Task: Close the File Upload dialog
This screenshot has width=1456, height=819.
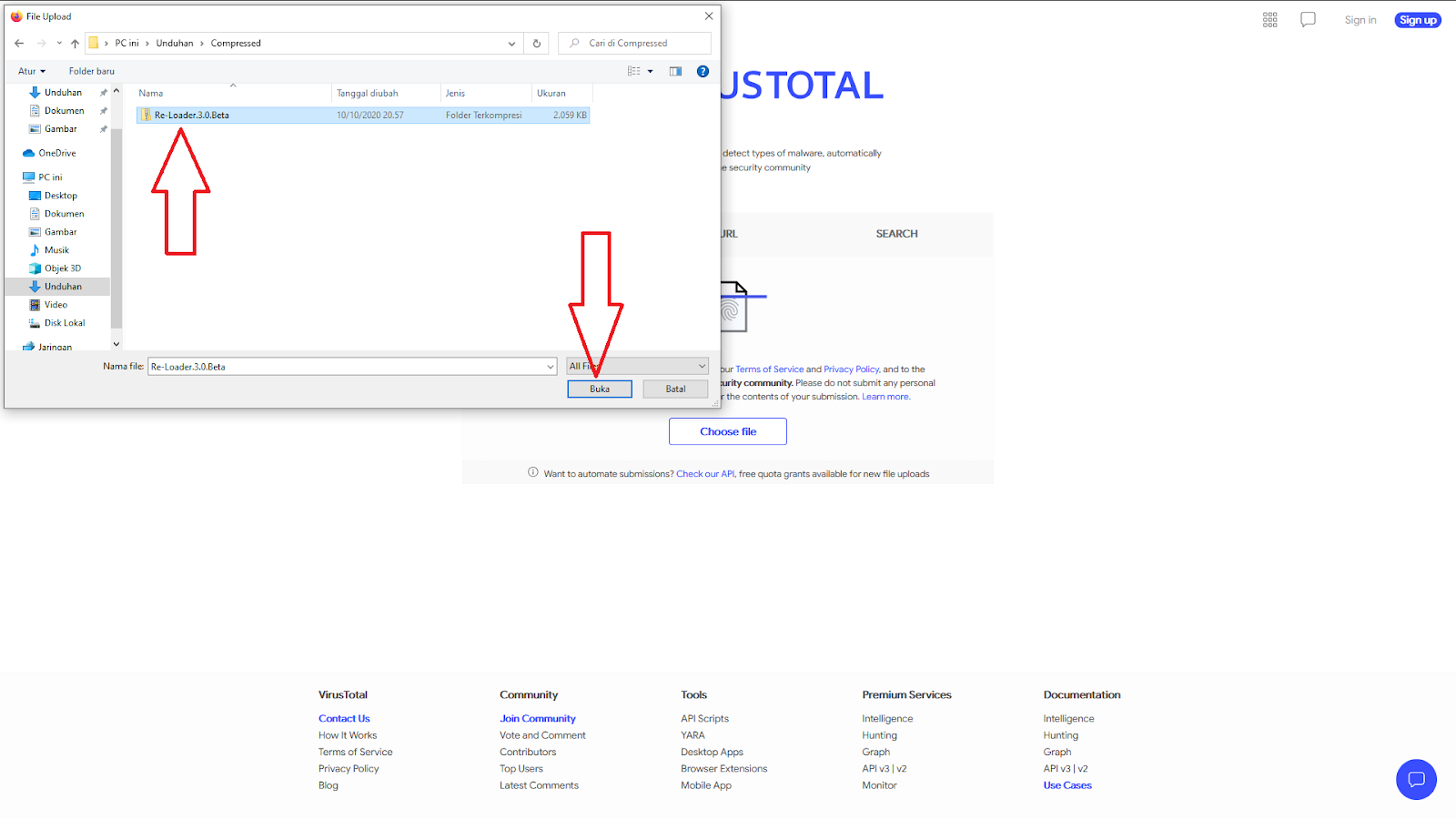Action: tap(709, 16)
